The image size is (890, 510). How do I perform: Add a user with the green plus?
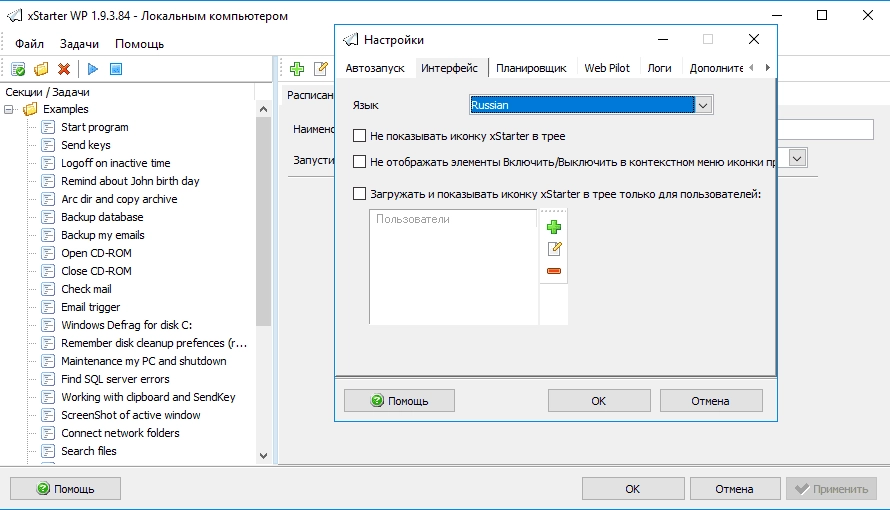pyautogui.click(x=554, y=227)
